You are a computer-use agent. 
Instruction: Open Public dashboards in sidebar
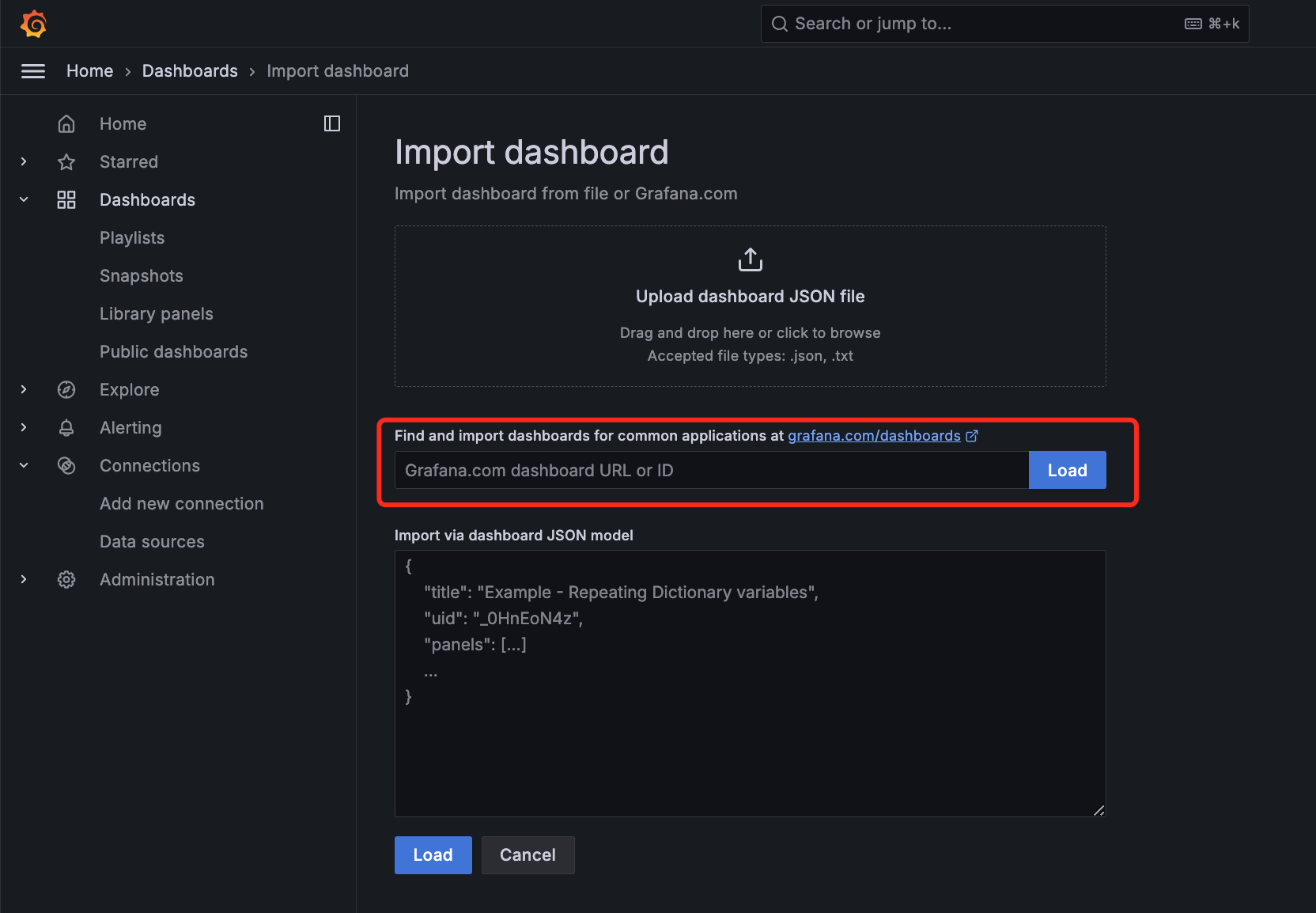click(174, 352)
